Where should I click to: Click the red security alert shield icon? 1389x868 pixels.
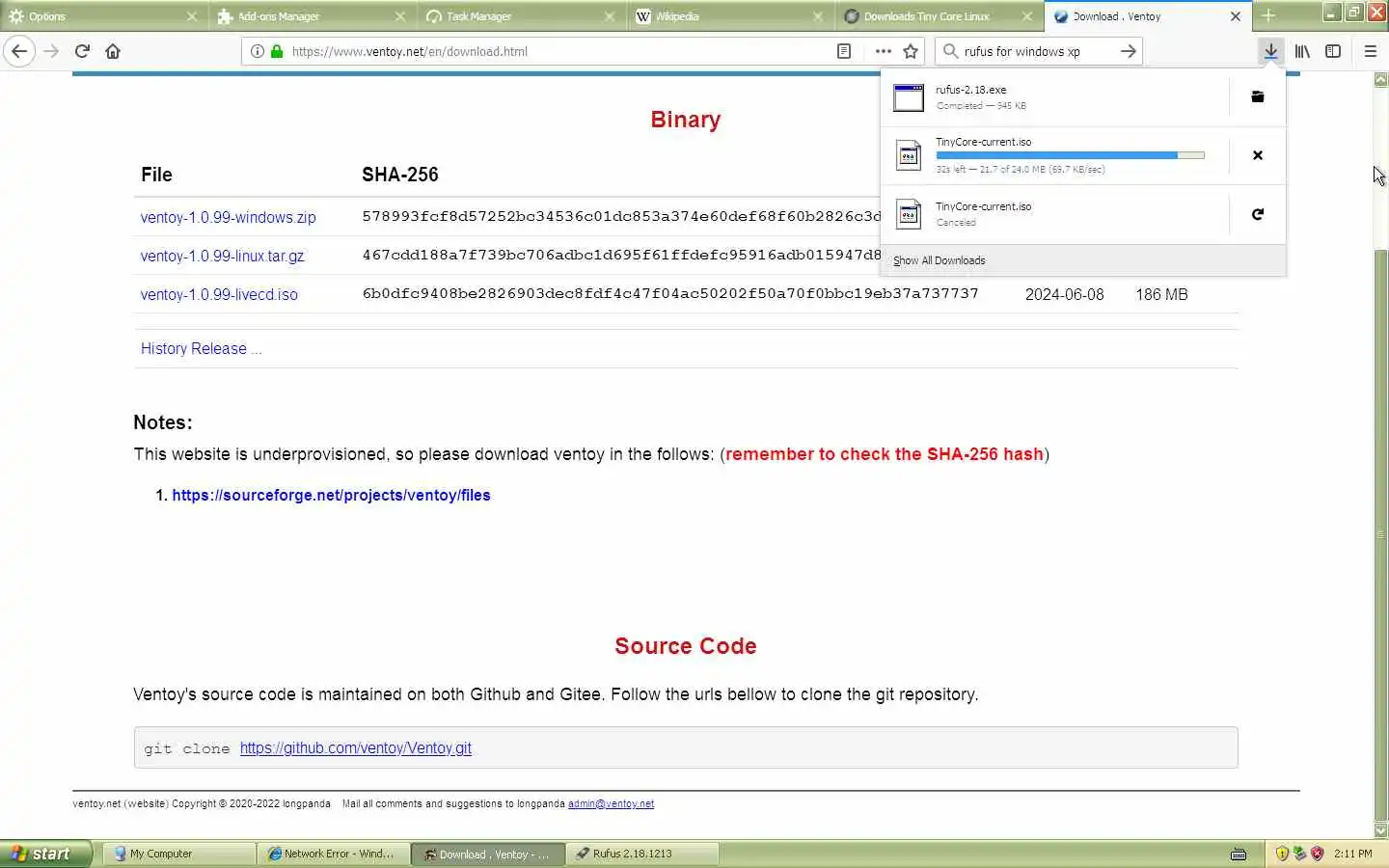point(1317,854)
